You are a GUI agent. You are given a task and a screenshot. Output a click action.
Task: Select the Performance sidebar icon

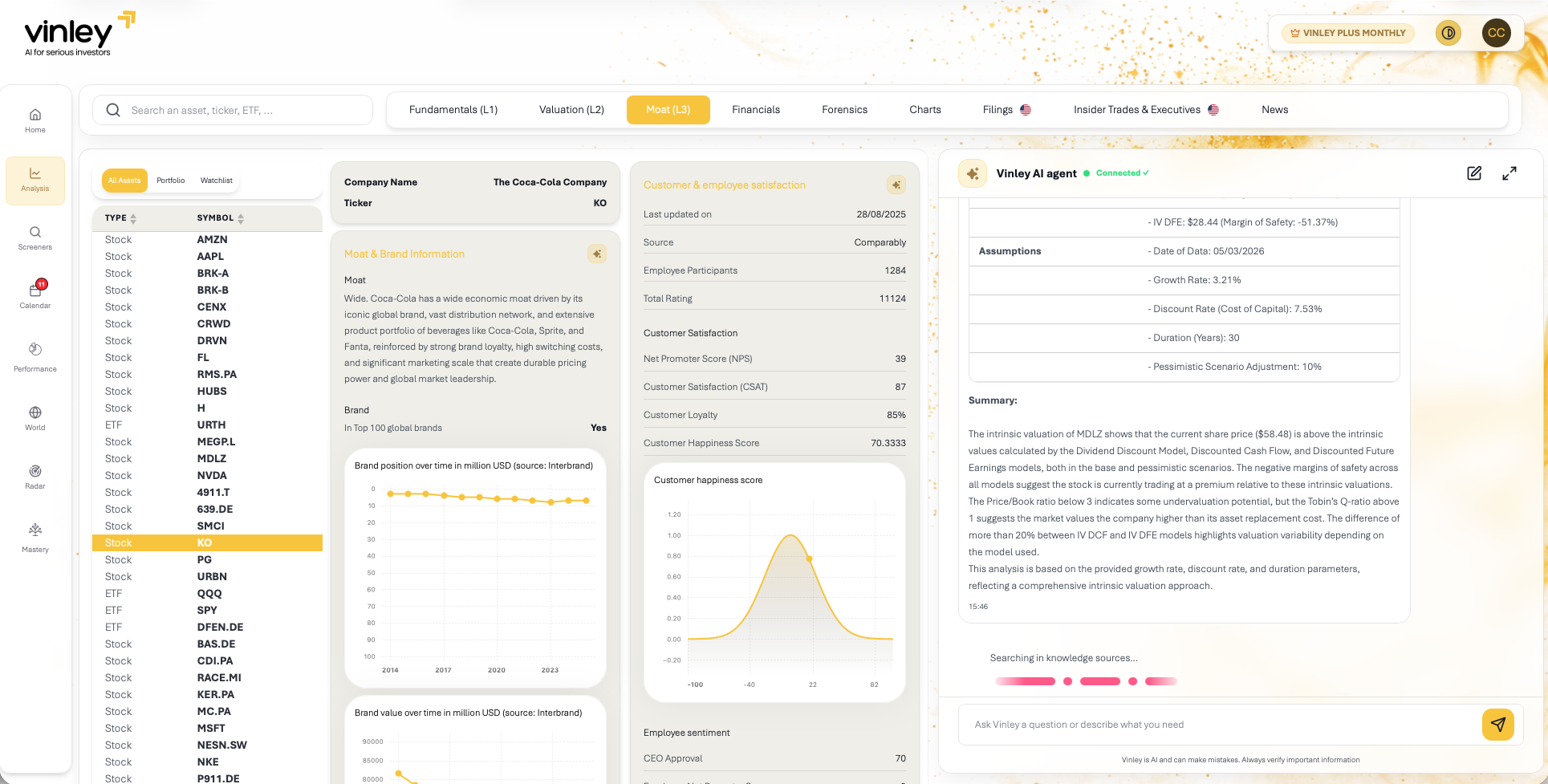[35, 355]
